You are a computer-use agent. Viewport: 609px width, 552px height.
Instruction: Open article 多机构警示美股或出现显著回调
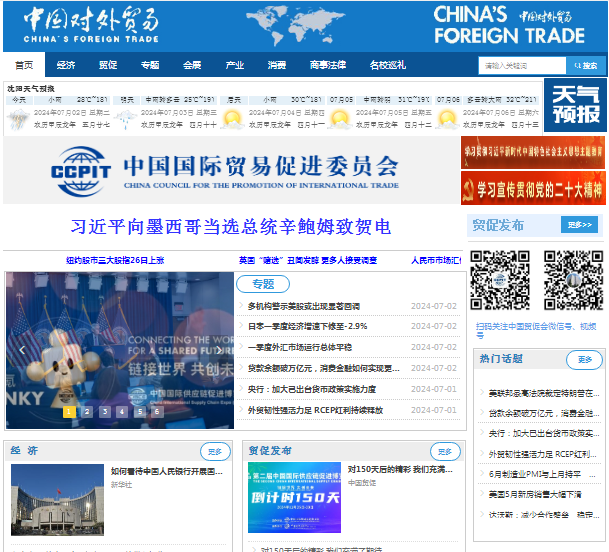click(304, 306)
